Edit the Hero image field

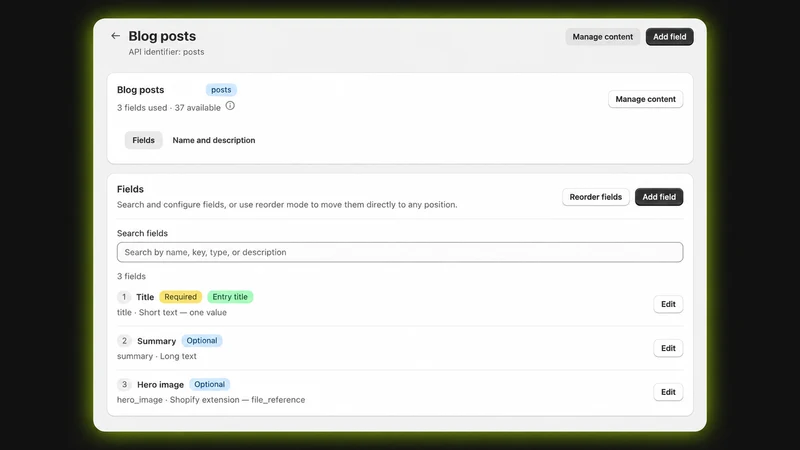(668, 392)
